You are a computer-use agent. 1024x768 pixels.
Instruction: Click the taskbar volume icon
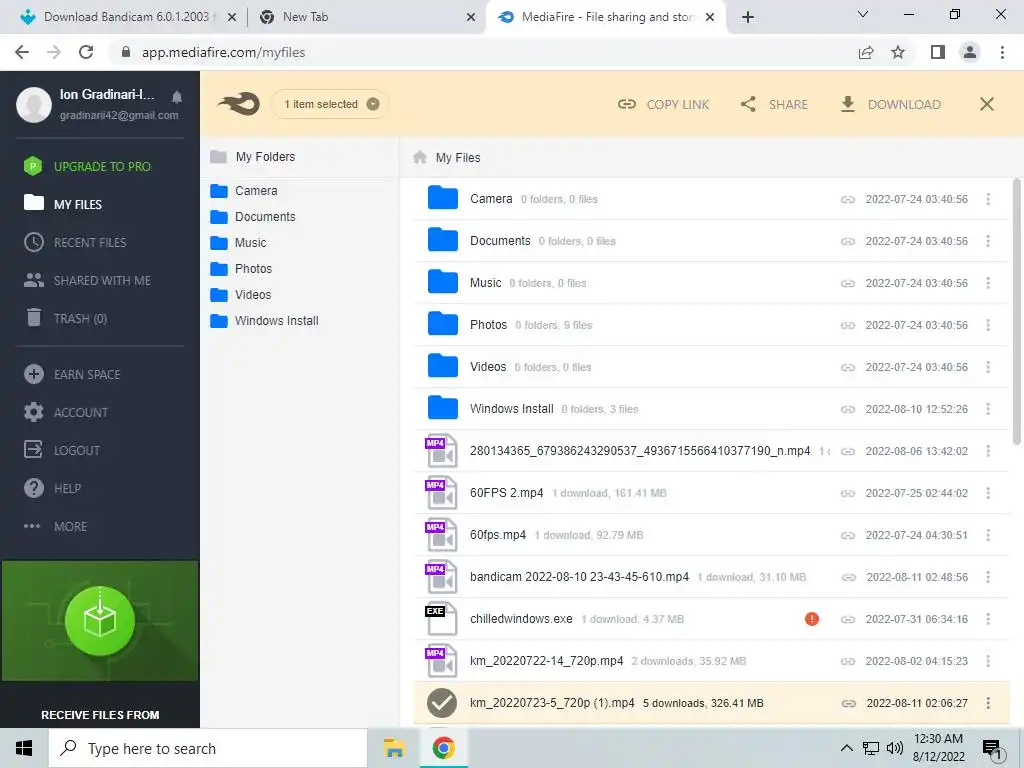coord(895,748)
